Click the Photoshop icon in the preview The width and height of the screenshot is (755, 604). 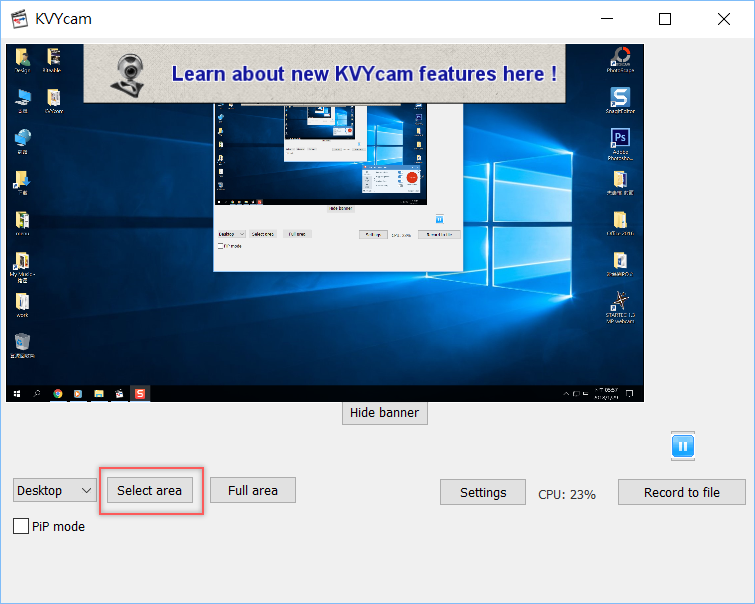click(620, 138)
